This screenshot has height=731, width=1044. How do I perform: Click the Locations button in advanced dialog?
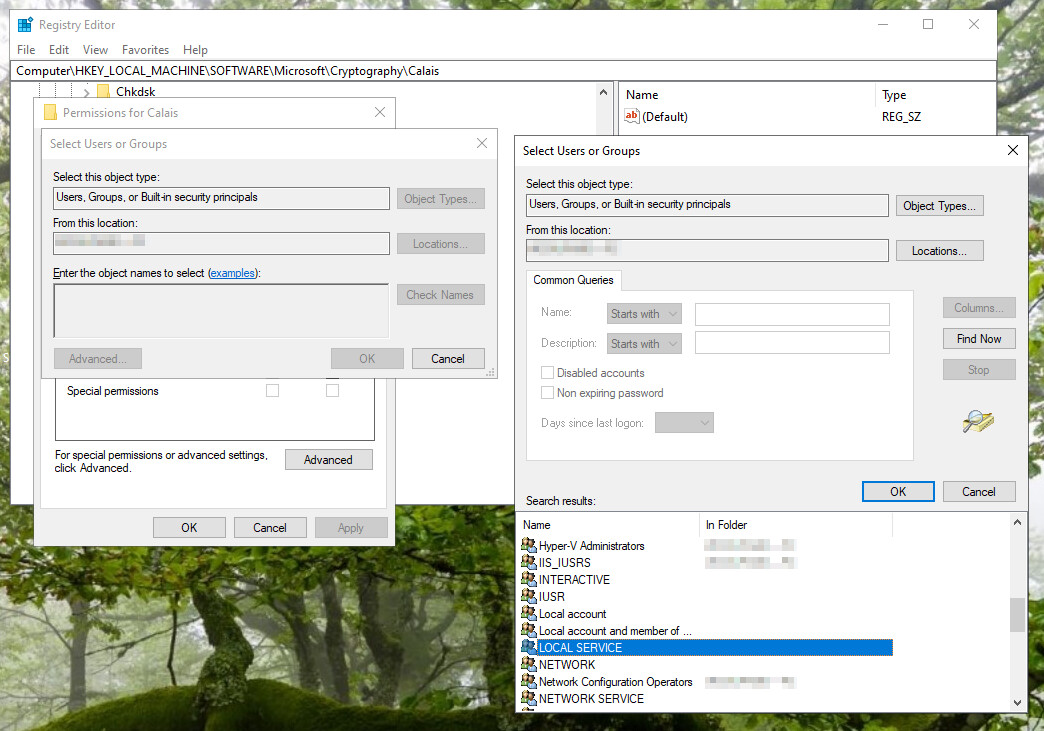(939, 251)
